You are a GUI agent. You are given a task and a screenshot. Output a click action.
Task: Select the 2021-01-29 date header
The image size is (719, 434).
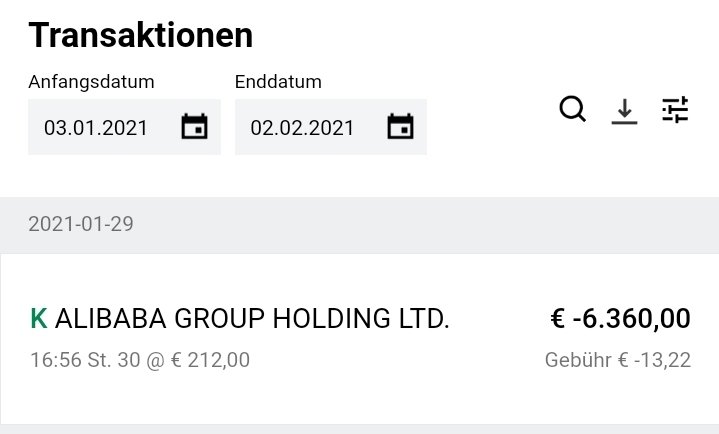pyautogui.click(x=81, y=224)
